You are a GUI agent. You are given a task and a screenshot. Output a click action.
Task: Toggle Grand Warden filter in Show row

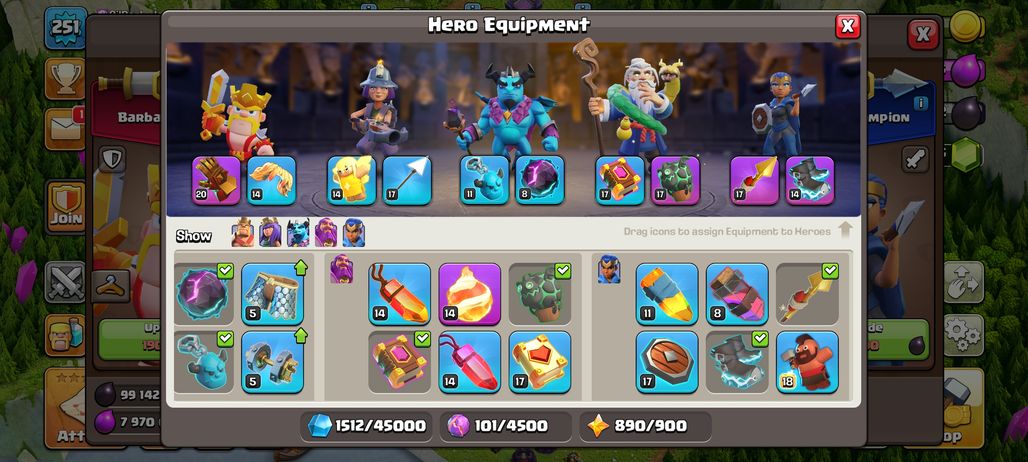326,233
